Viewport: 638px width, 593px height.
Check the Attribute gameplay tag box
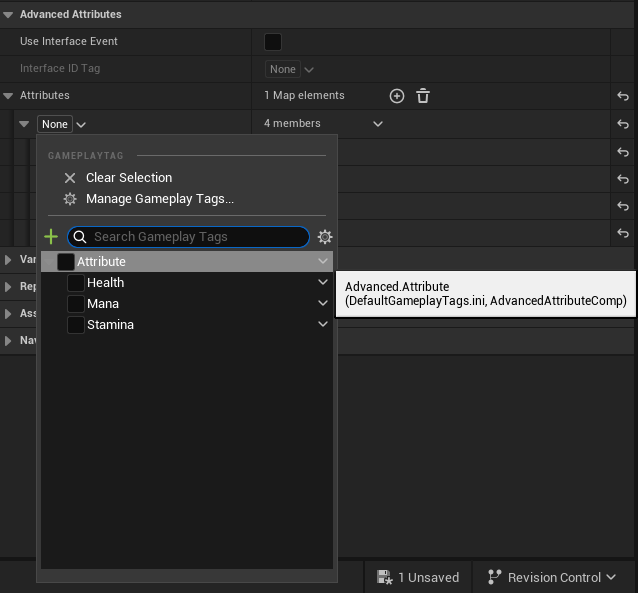click(x=66, y=262)
